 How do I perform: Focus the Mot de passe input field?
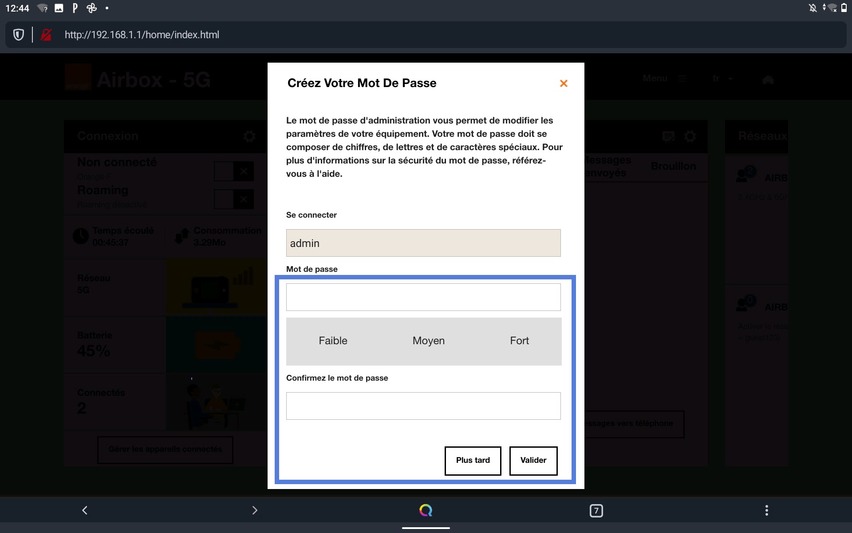coord(423,297)
